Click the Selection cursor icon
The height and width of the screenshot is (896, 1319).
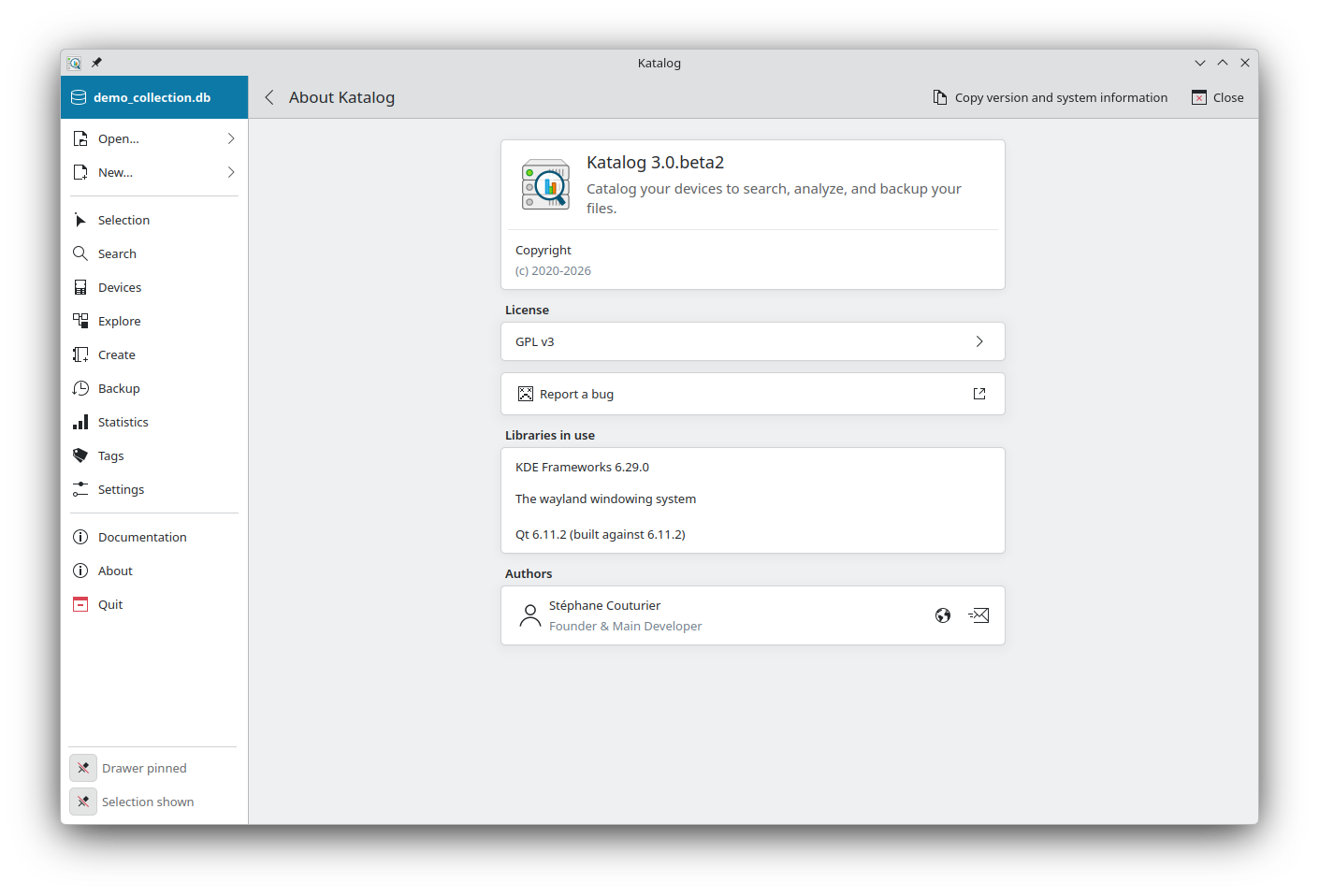click(x=80, y=220)
